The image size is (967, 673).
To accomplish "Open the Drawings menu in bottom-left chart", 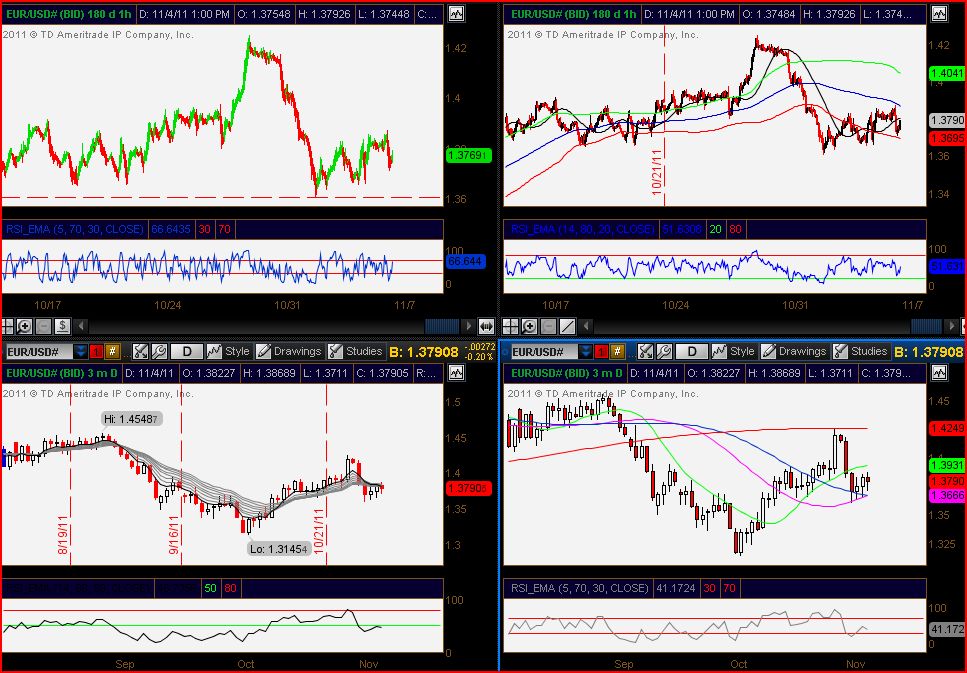I will [289, 352].
